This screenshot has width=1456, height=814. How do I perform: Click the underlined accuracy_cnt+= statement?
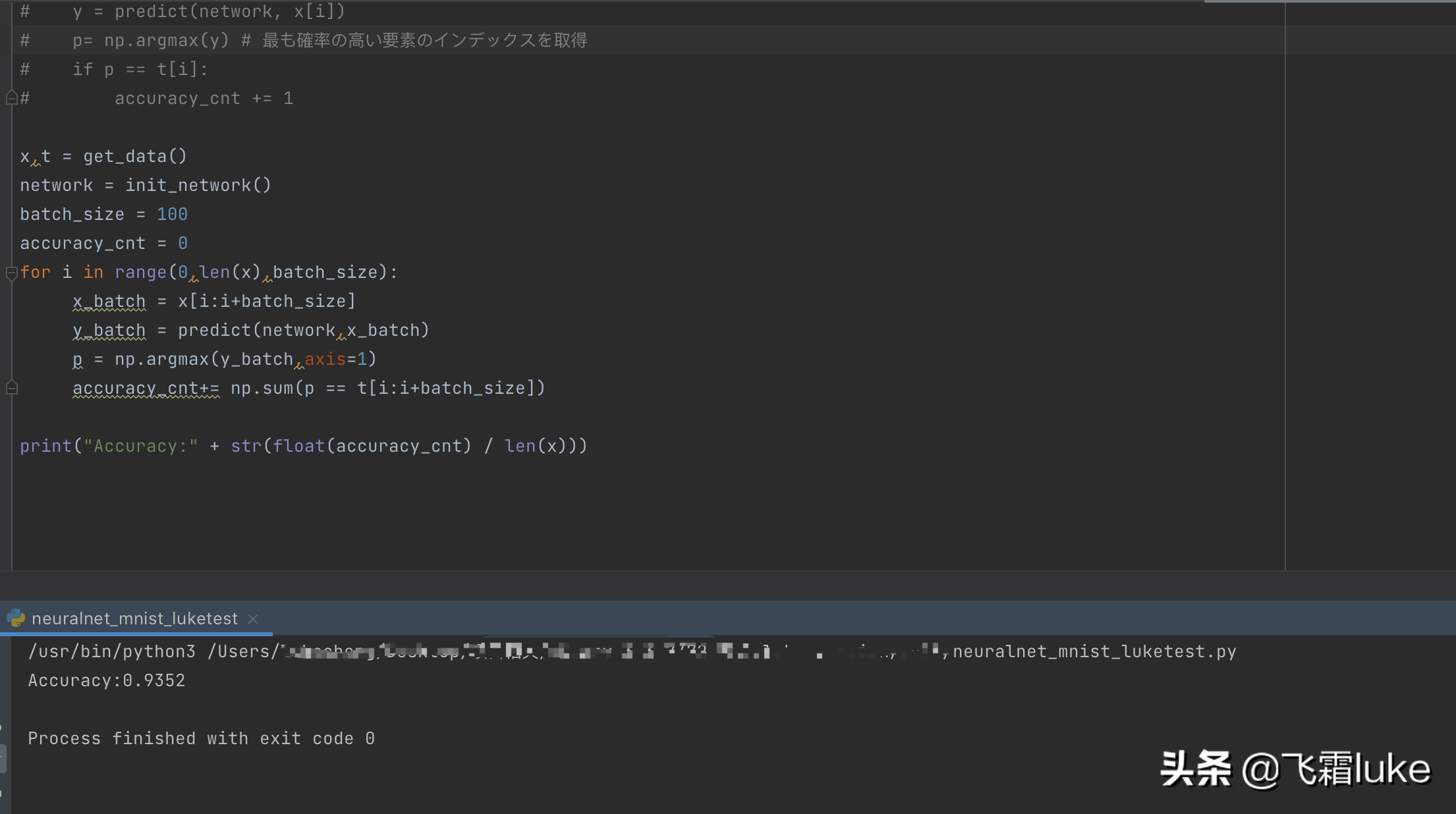click(x=146, y=388)
